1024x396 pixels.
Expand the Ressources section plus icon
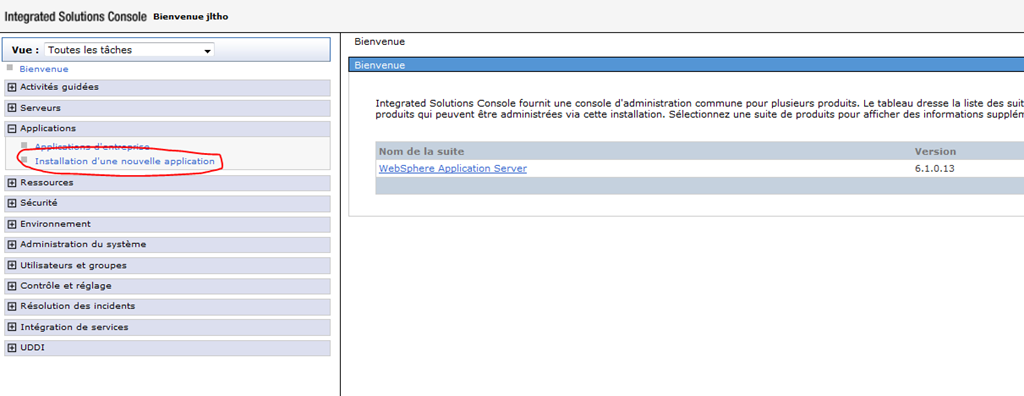point(11,183)
